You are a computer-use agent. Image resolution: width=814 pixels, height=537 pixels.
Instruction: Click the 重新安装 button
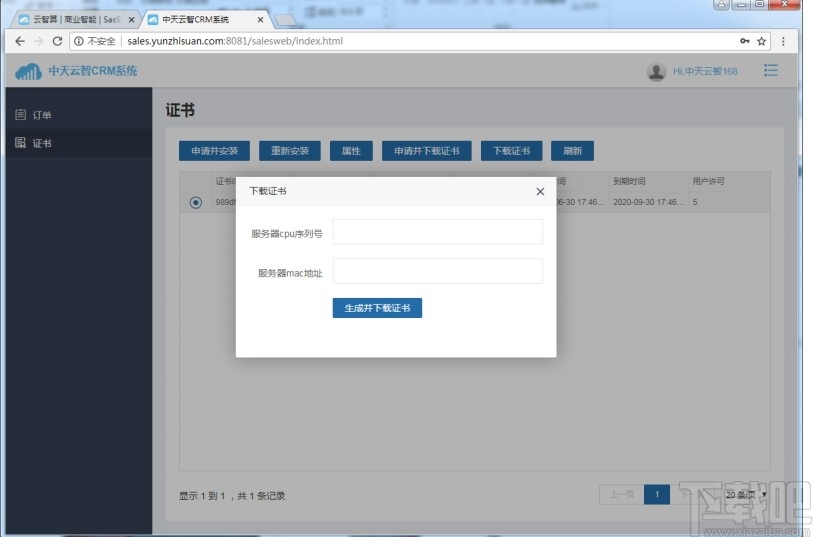[x=290, y=151]
